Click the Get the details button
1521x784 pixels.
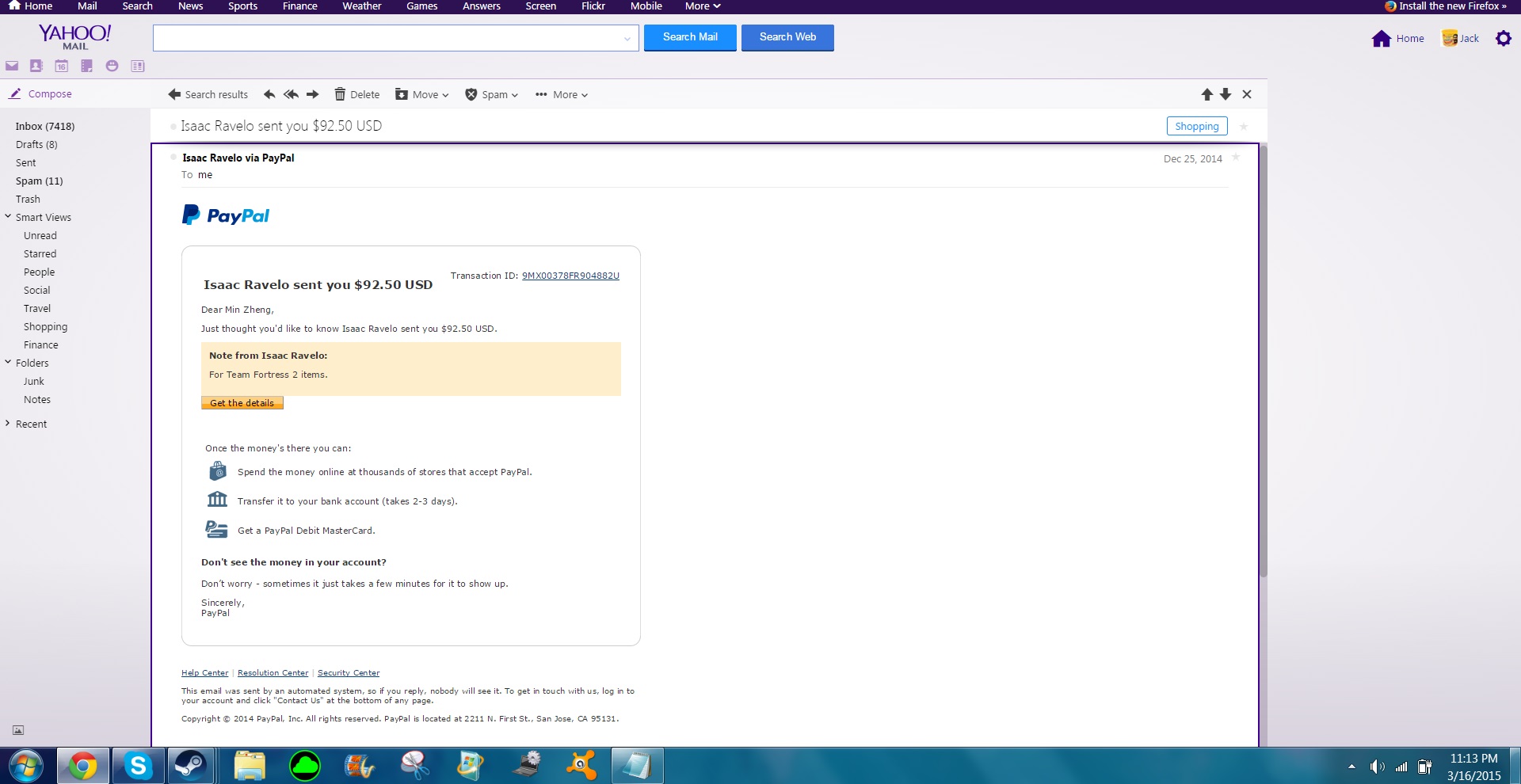coord(242,403)
